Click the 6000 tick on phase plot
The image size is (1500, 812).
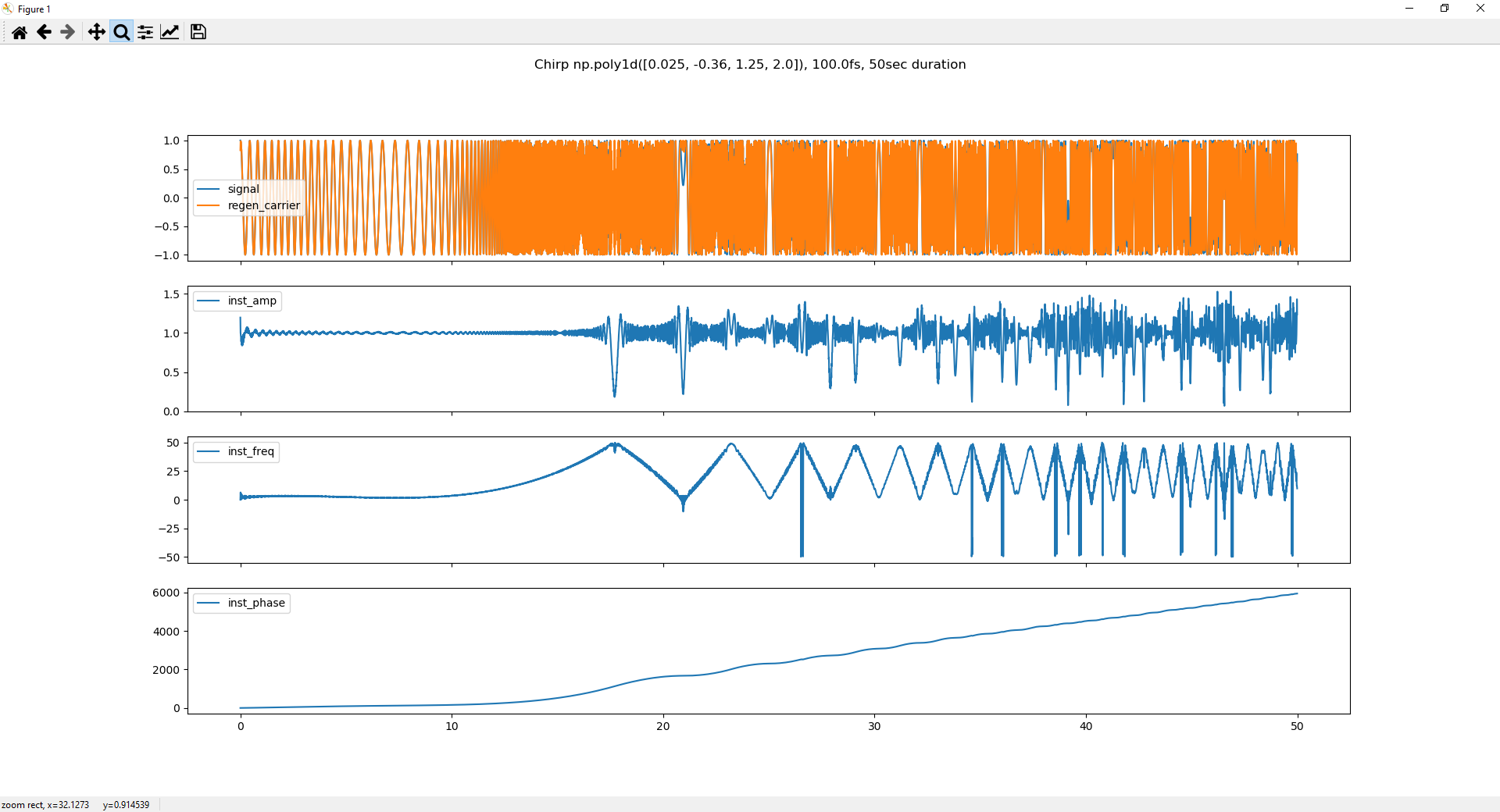pyautogui.click(x=166, y=593)
